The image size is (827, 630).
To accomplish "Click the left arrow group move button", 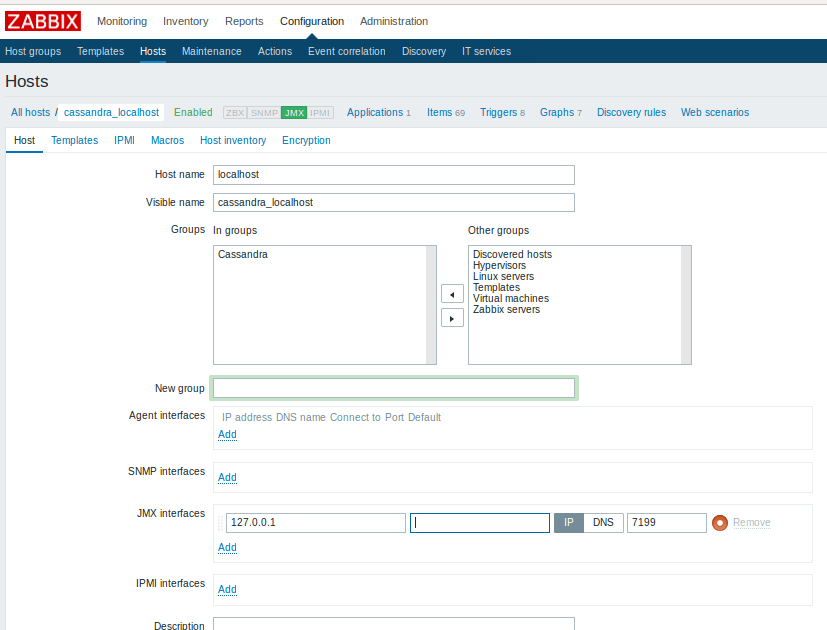I will 452,295.
